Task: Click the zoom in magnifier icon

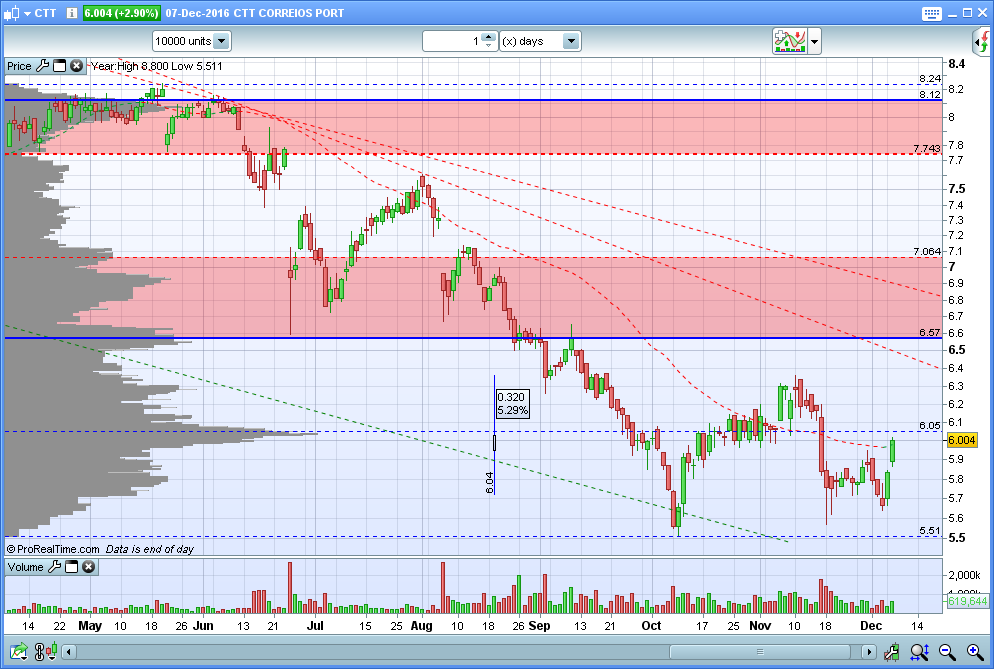Action: (975, 651)
